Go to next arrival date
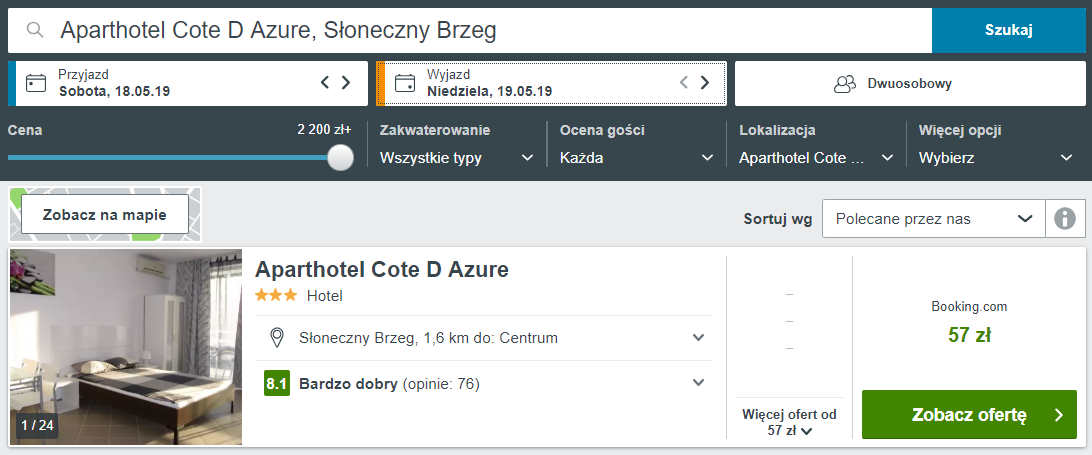The image size is (1092, 455). point(345,82)
